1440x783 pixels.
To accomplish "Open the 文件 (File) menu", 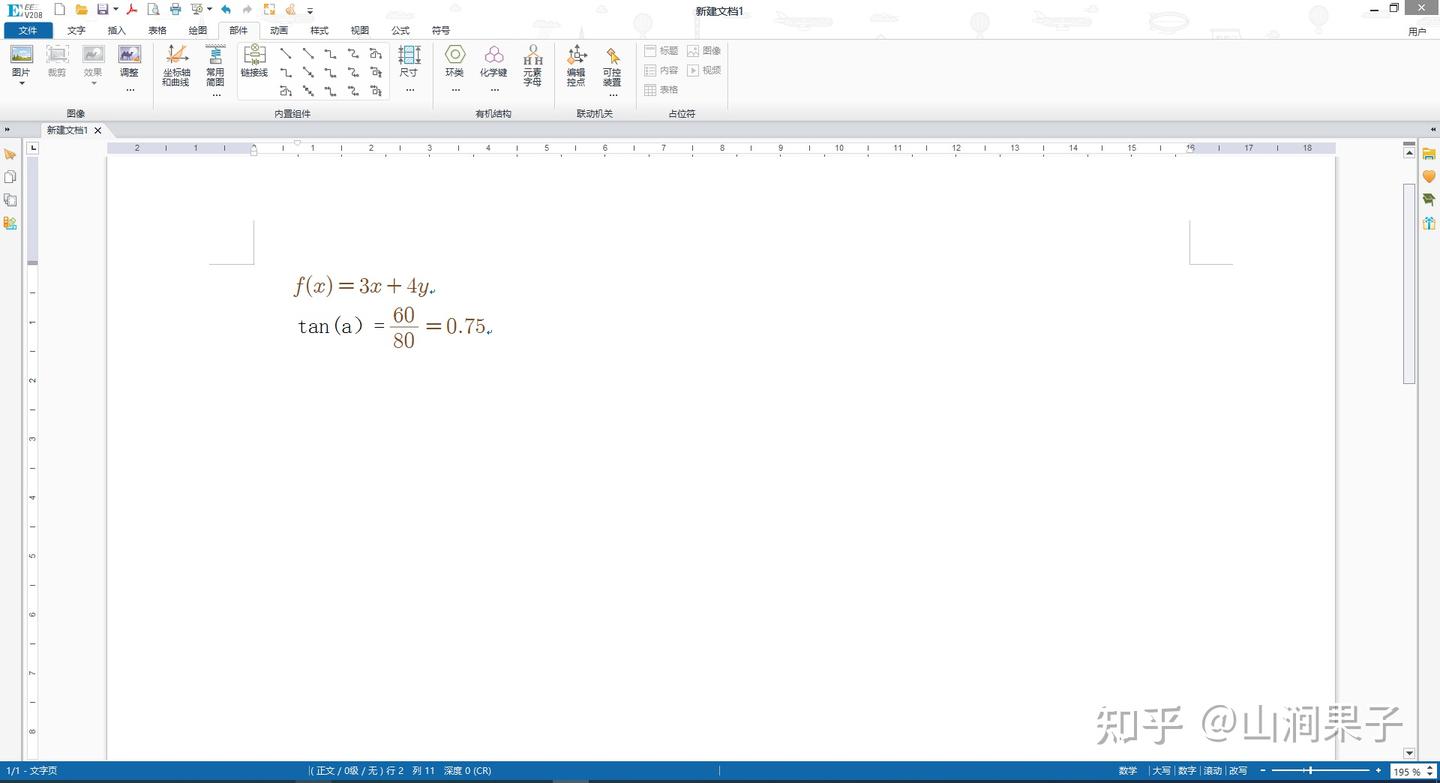I will coord(28,31).
